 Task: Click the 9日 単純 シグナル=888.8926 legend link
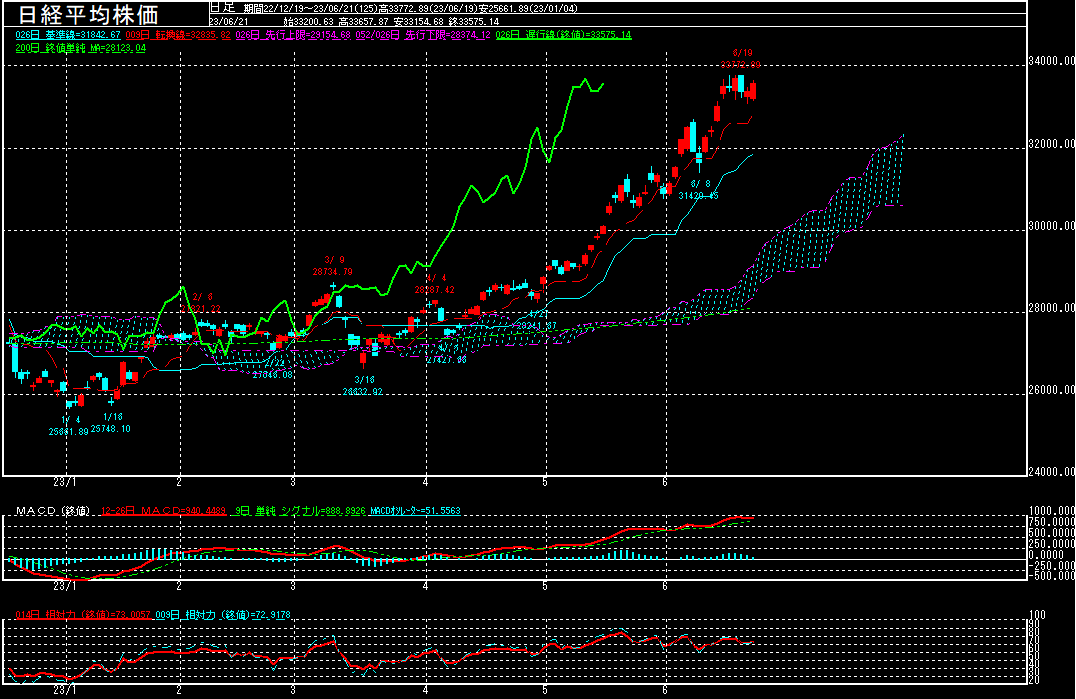[300, 511]
